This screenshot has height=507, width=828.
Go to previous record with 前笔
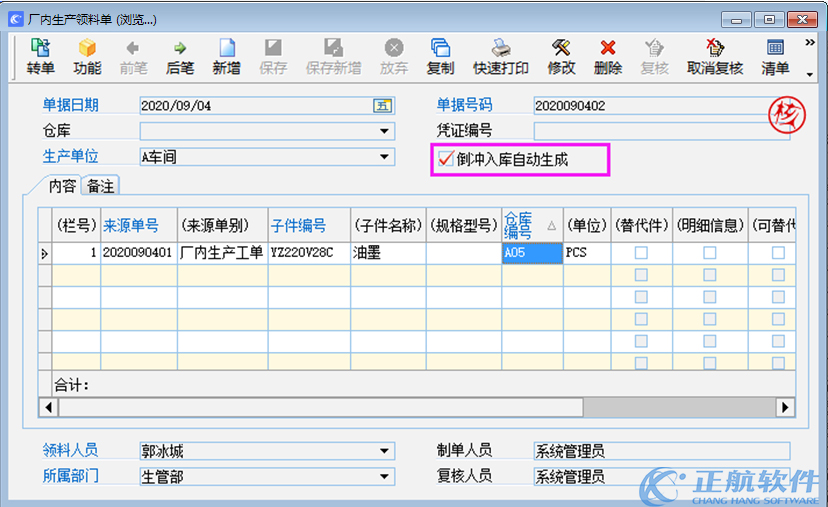pyautogui.click(x=133, y=57)
